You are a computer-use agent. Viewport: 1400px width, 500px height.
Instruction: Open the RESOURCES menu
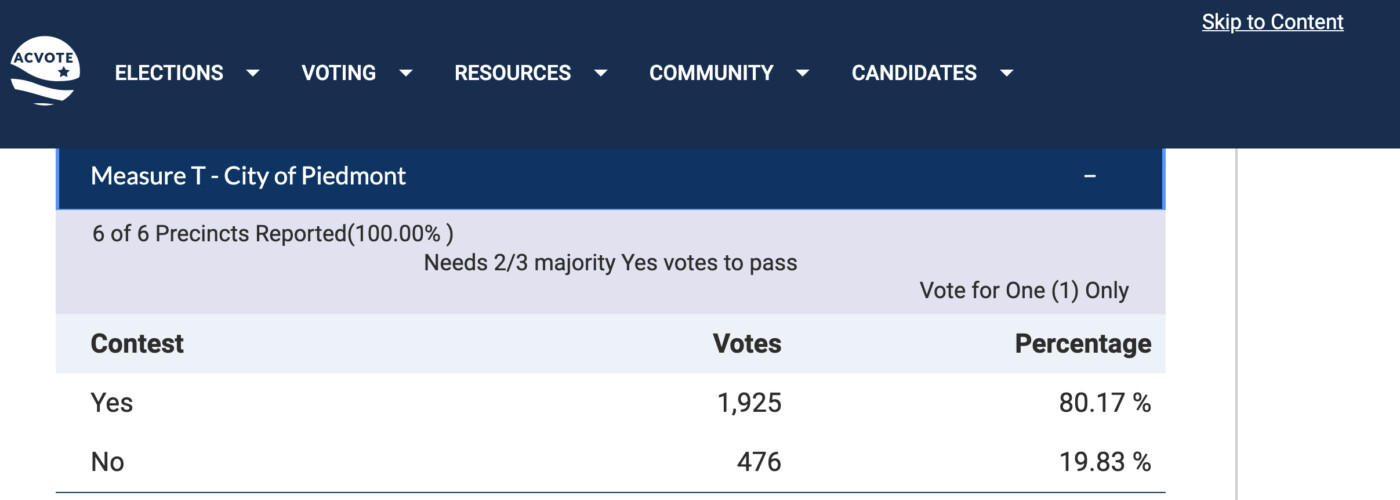point(512,73)
